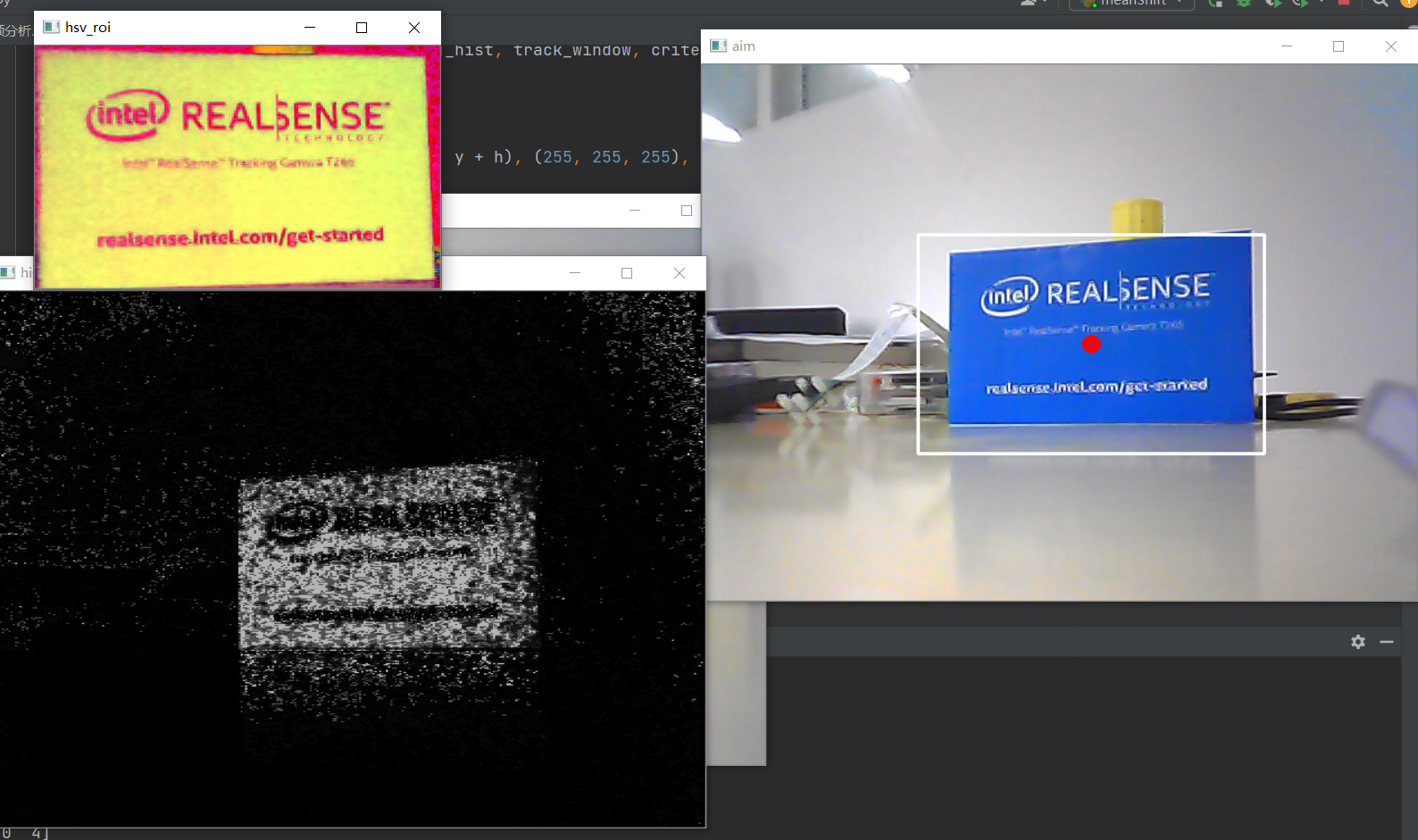Open the run panel settings gear
Viewport: 1418px width, 840px height.
point(1358,642)
